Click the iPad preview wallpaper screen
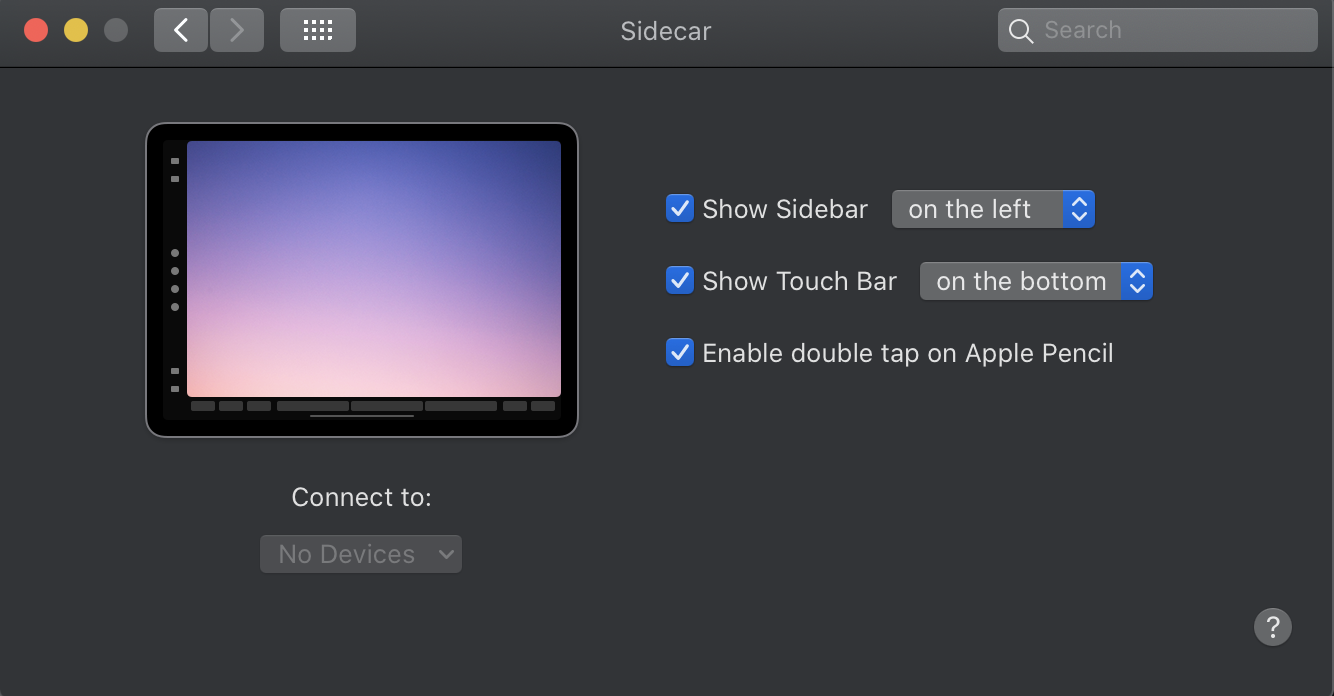This screenshot has width=1334, height=696. (x=373, y=268)
